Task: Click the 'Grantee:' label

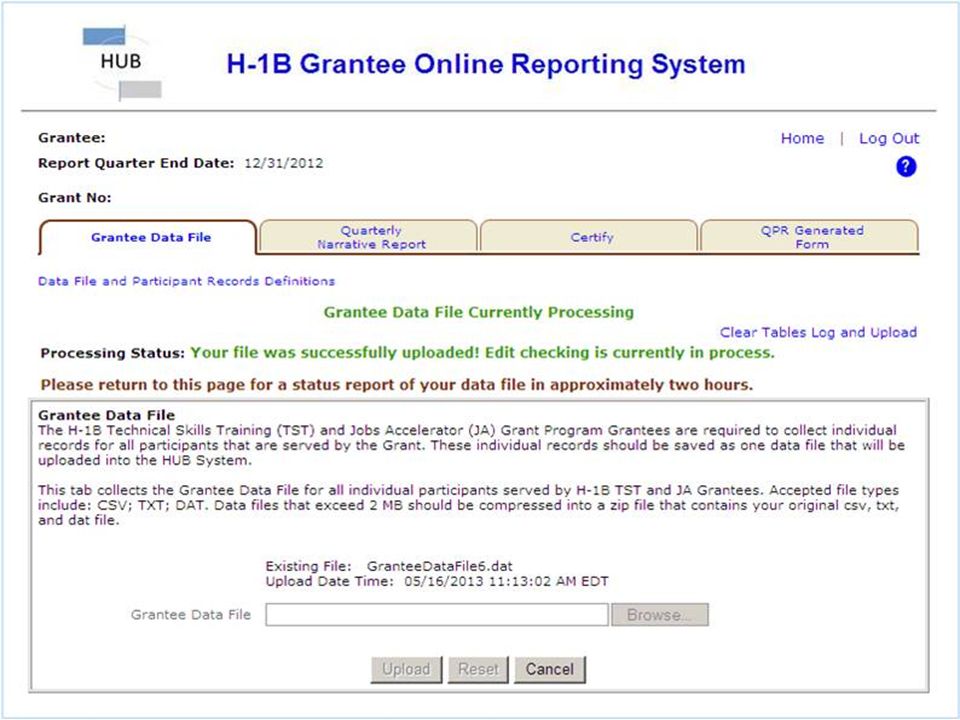Action: tap(72, 138)
